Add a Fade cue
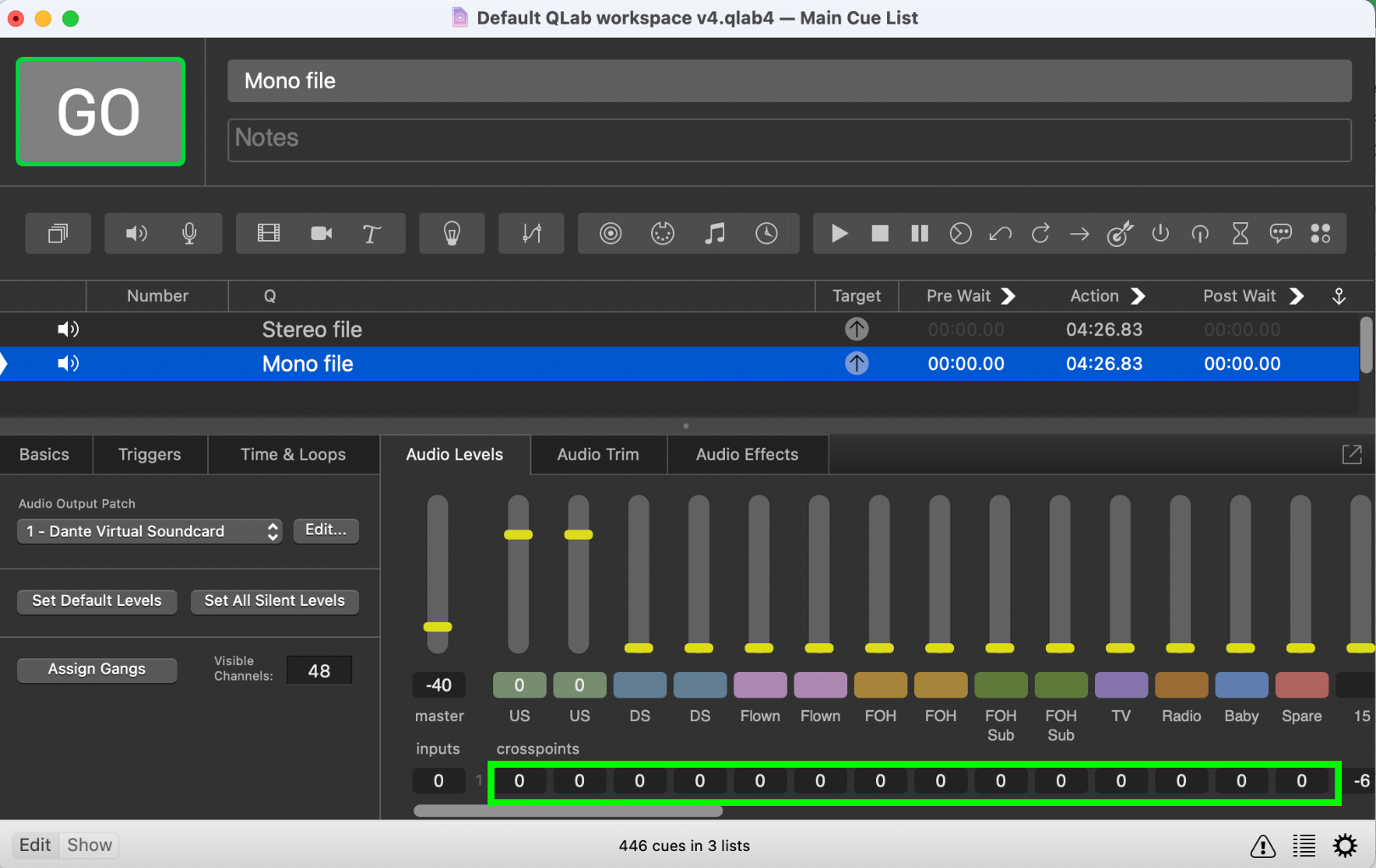The width and height of the screenshot is (1376, 868). [x=531, y=233]
